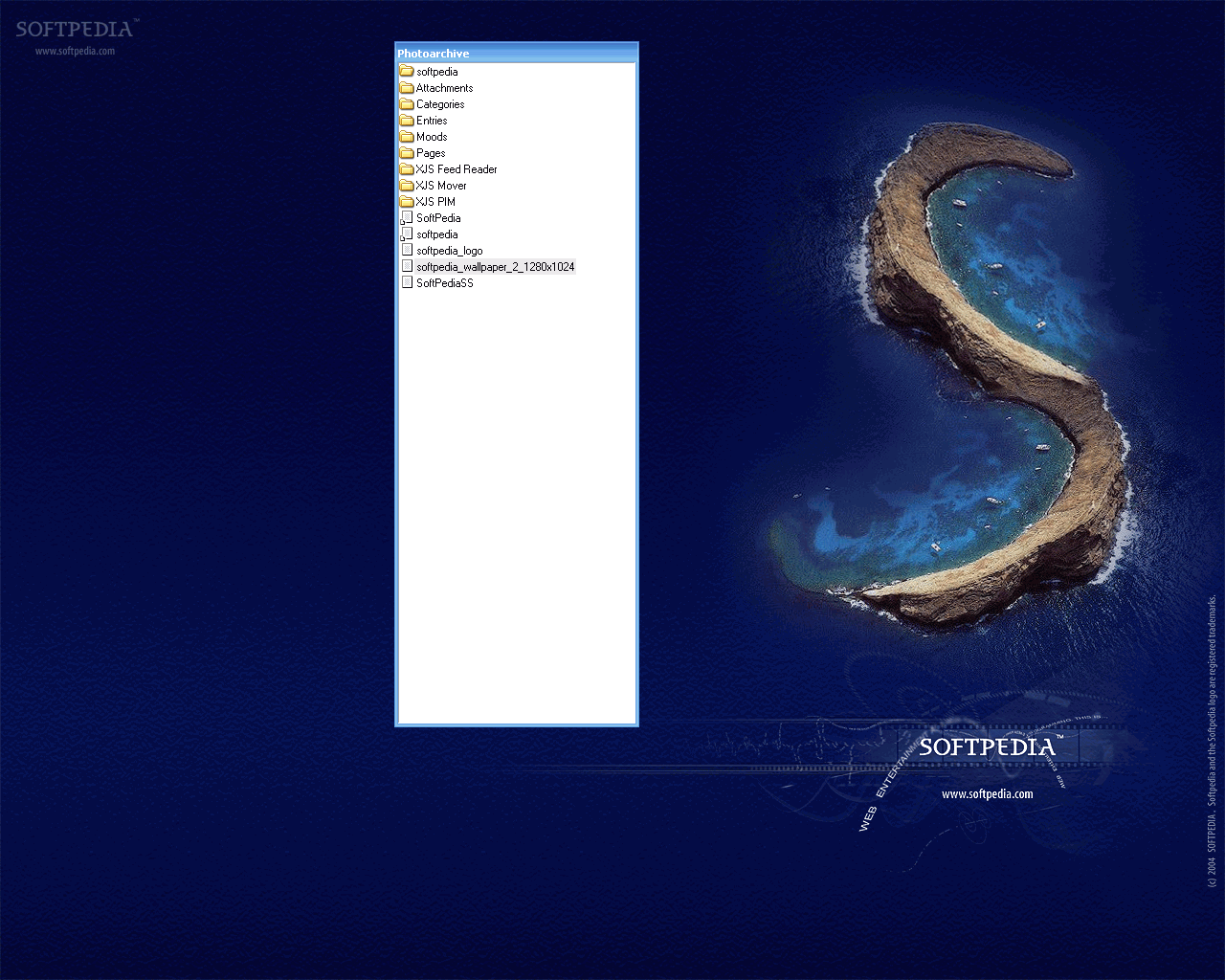Select the 'XJS Feed Reader' label

(x=457, y=169)
